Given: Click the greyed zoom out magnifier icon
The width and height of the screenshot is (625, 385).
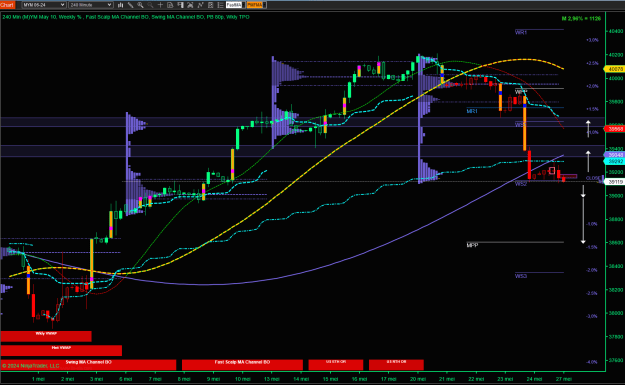Looking at the screenshot, I should [x=150, y=5].
